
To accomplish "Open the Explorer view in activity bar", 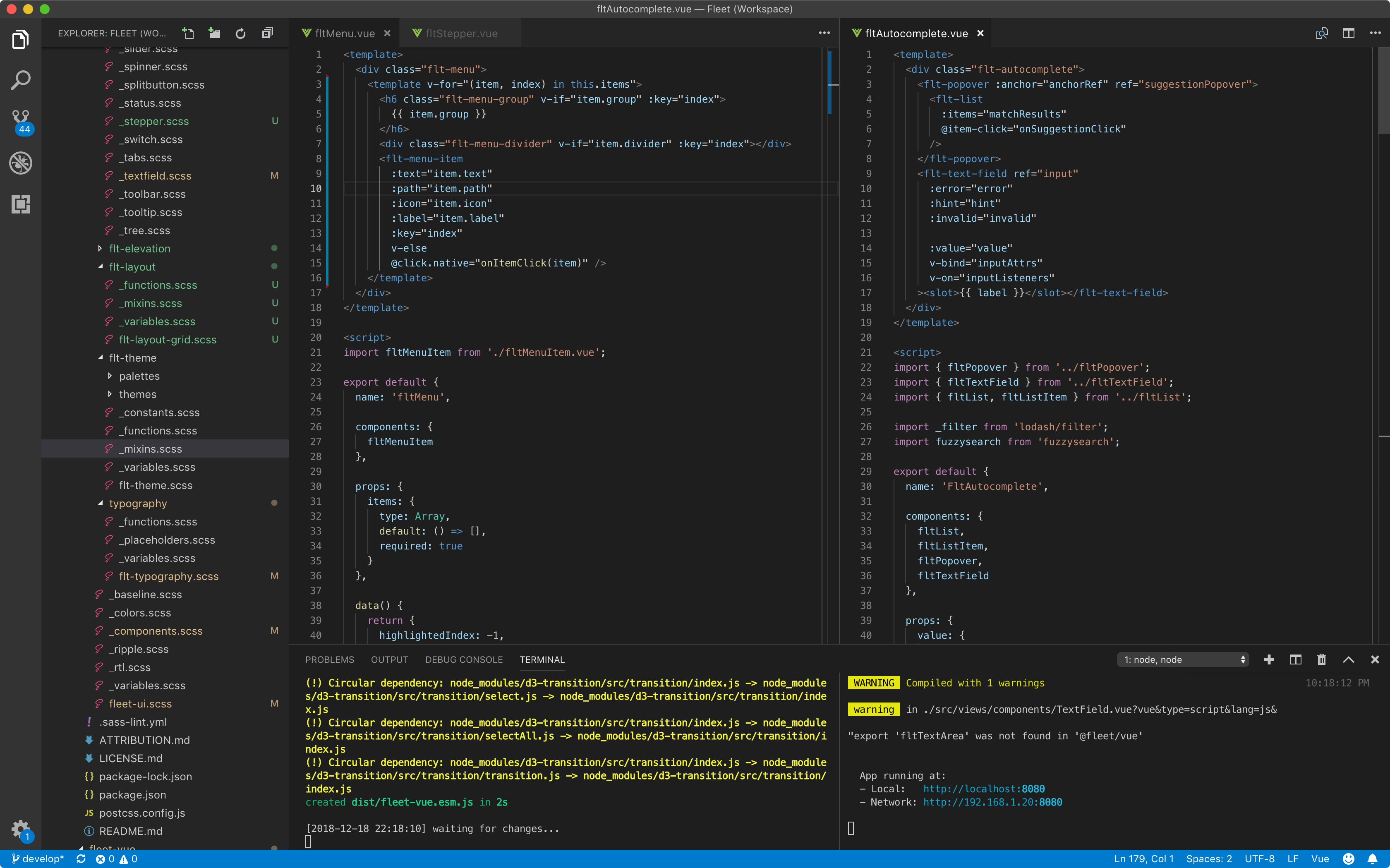I will click(x=21, y=39).
